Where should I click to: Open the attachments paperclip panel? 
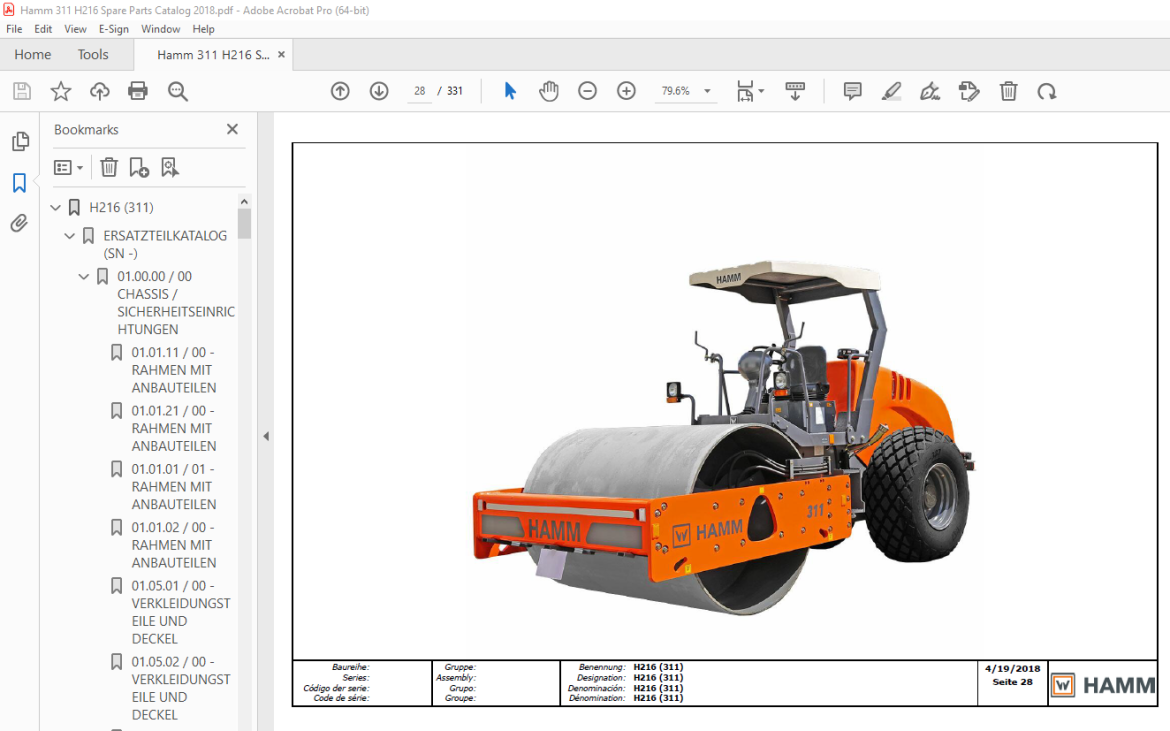coord(19,223)
